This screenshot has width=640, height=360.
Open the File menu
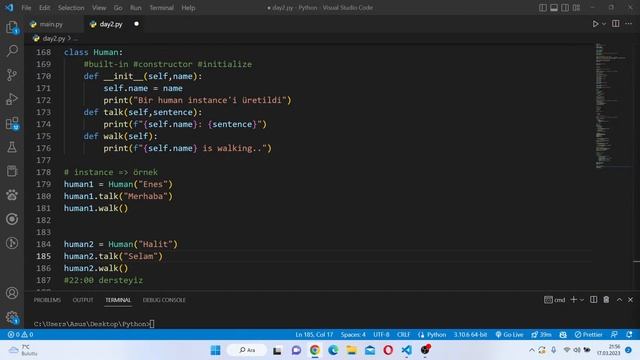pos(26,8)
